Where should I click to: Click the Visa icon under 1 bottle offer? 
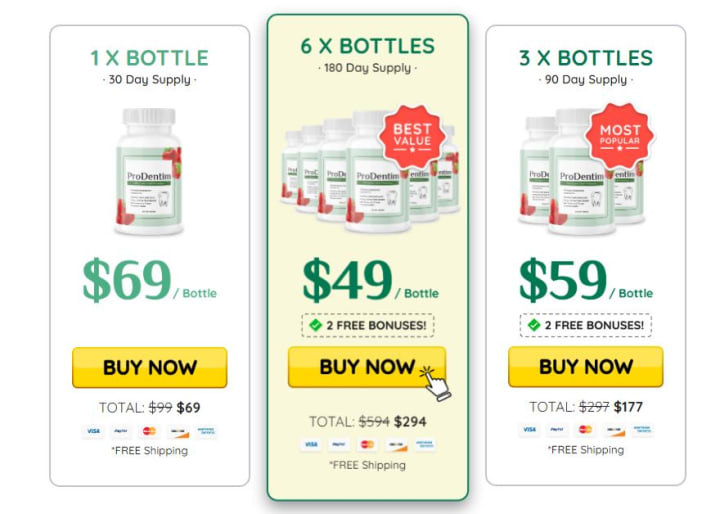[x=93, y=431]
